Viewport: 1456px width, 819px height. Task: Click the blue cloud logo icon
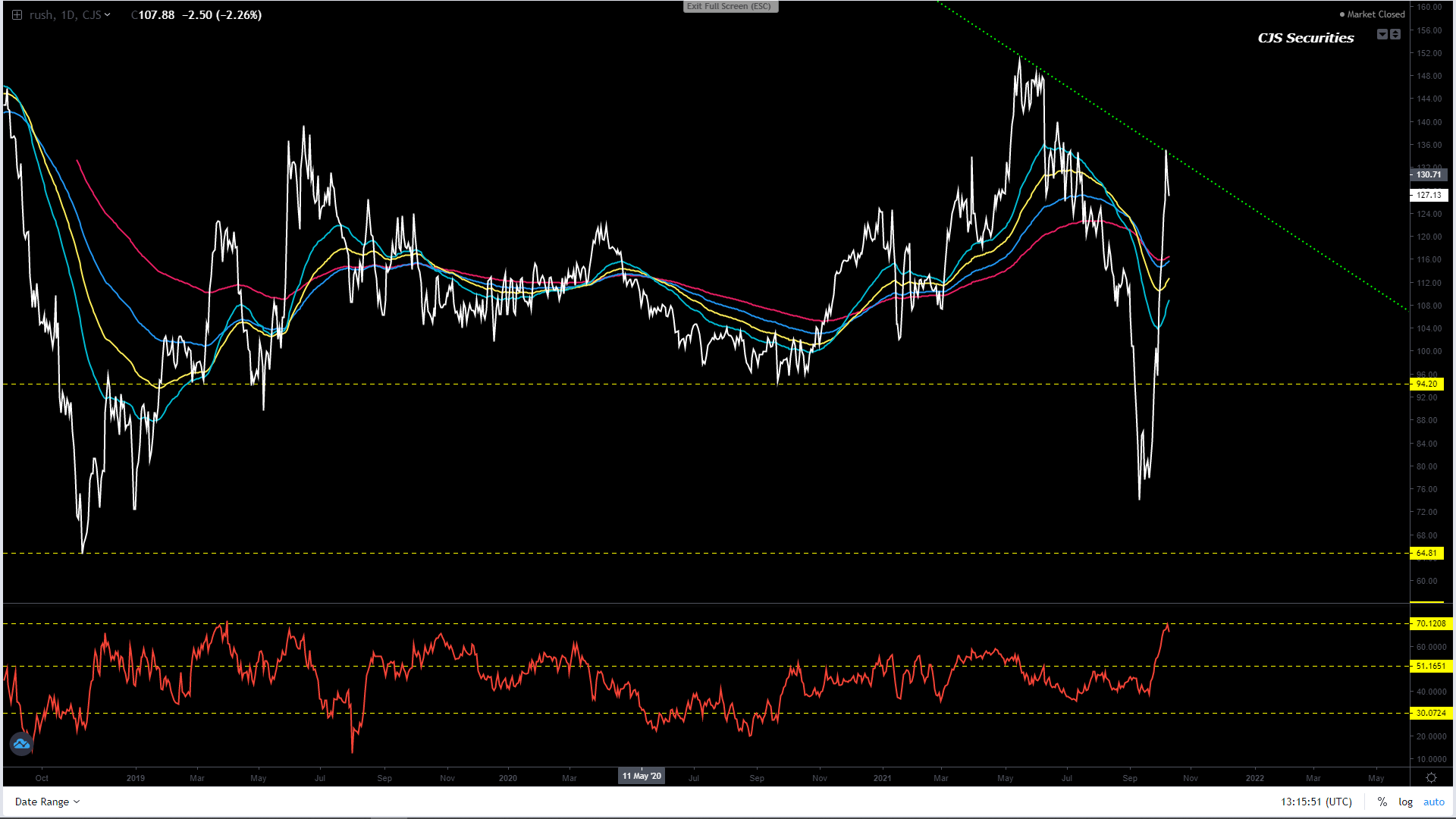[21, 744]
